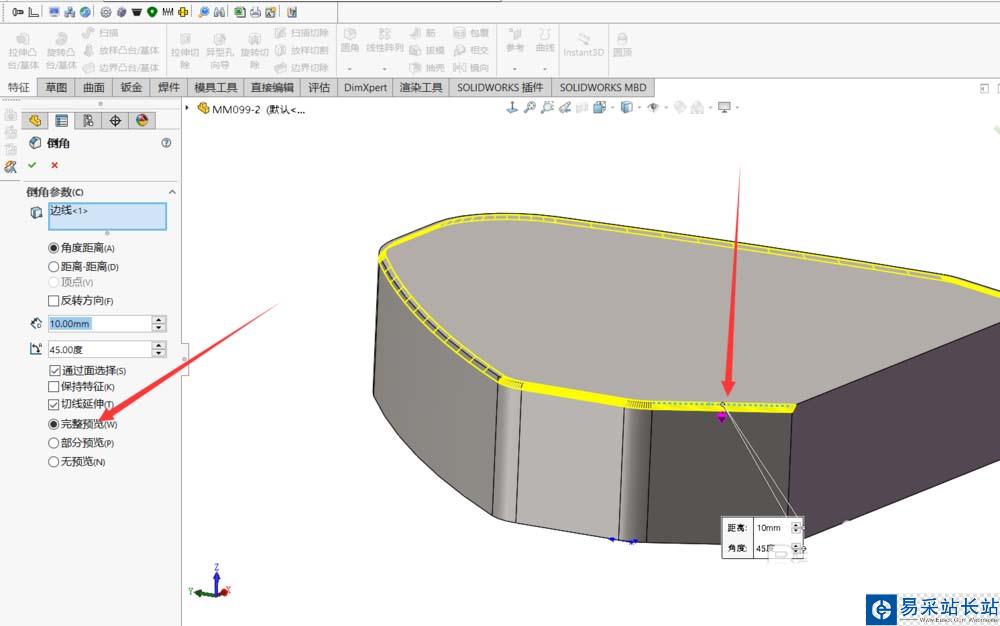Click the yellow cross icon in top toolbar
This screenshot has height=626, width=1000.
point(183,12)
